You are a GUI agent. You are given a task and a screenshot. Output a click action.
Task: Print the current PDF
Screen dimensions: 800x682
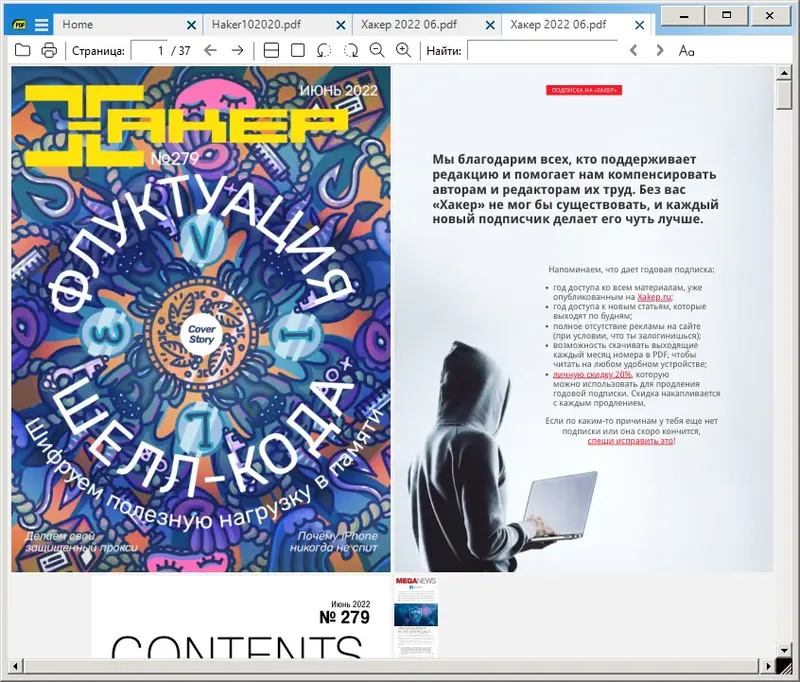point(46,48)
